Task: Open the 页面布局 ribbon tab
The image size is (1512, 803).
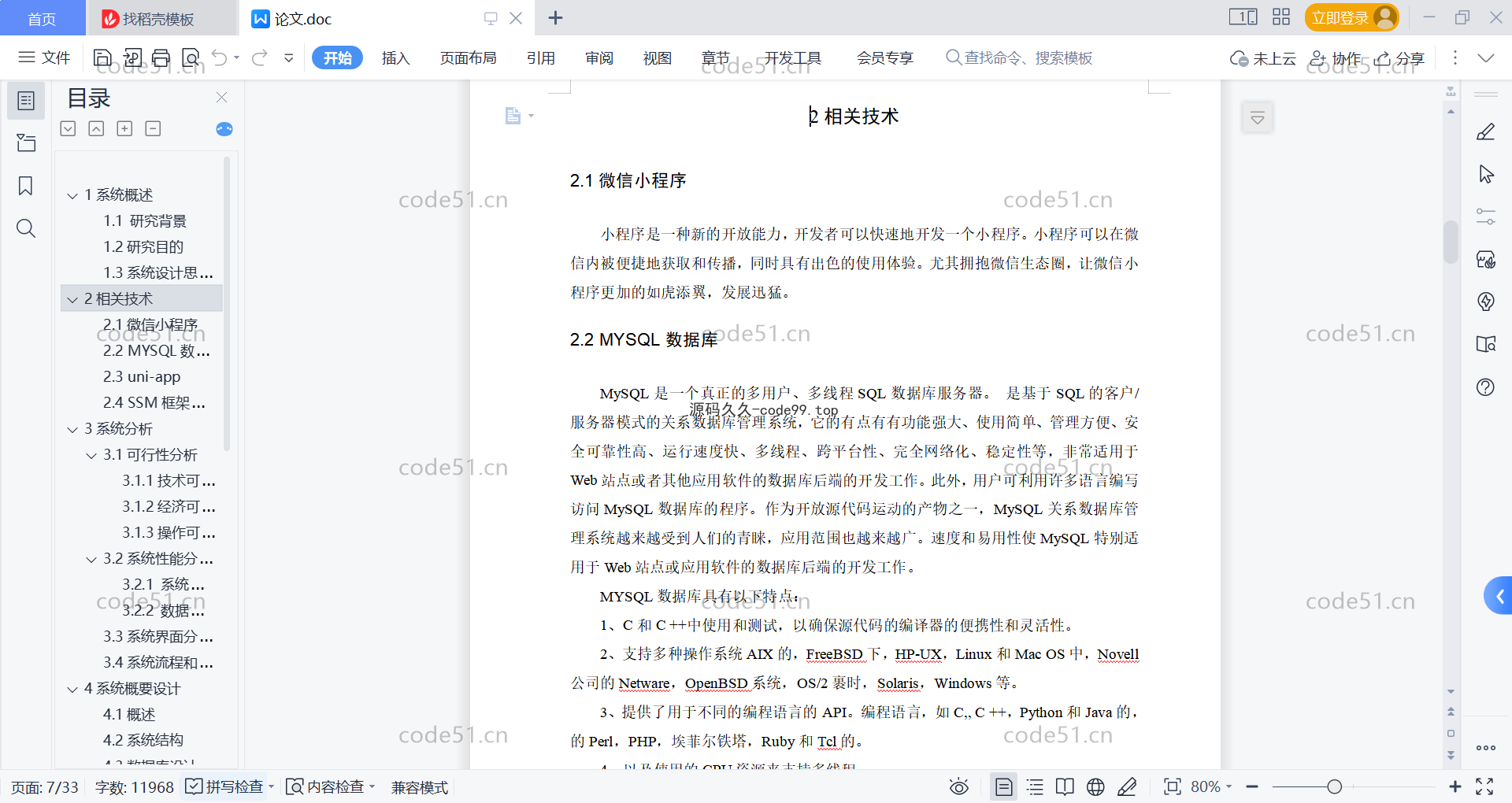Action: [469, 57]
